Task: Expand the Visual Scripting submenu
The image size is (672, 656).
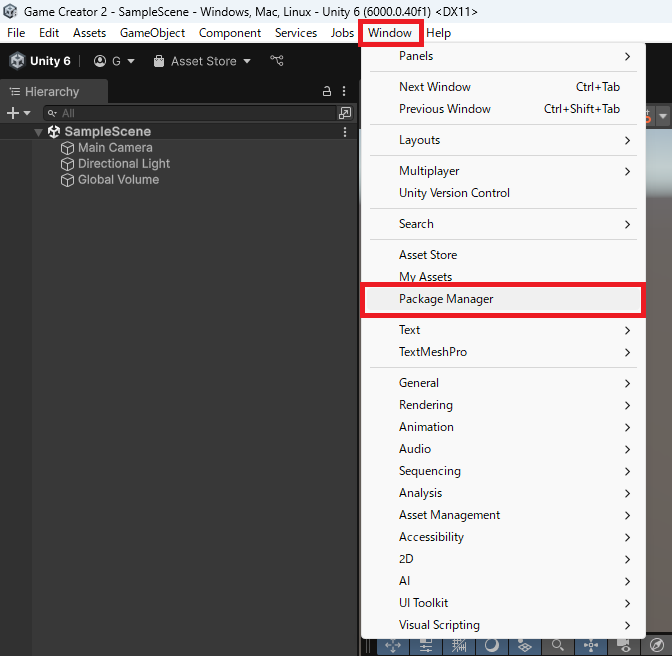Action: 503,625
